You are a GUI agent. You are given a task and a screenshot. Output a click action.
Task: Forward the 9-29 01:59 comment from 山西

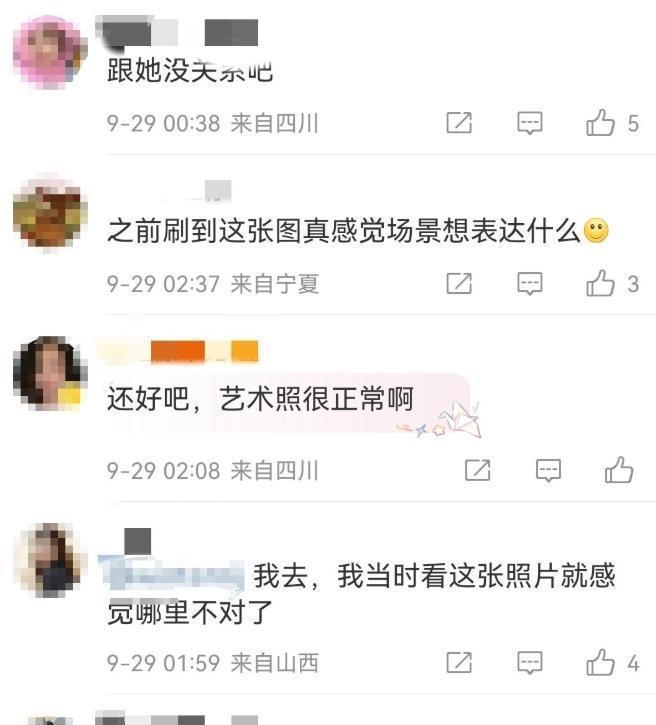tap(459, 663)
